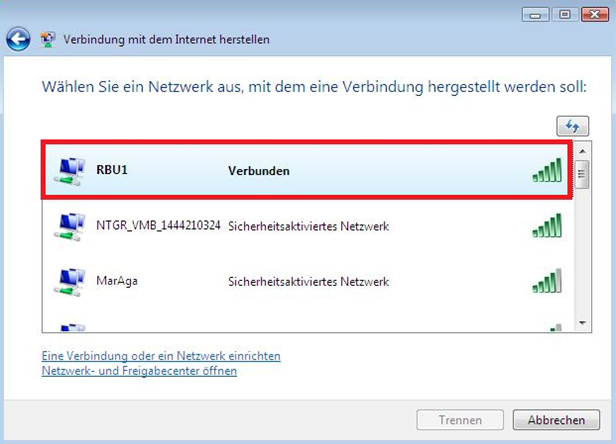Click the scrollbar up arrow

point(583,151)
